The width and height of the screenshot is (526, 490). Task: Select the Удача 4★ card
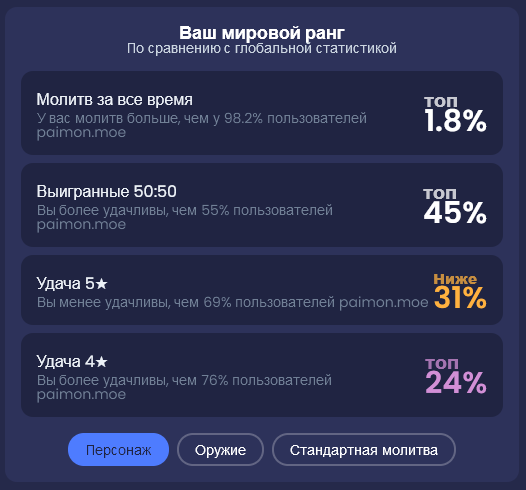click(262, 375)
